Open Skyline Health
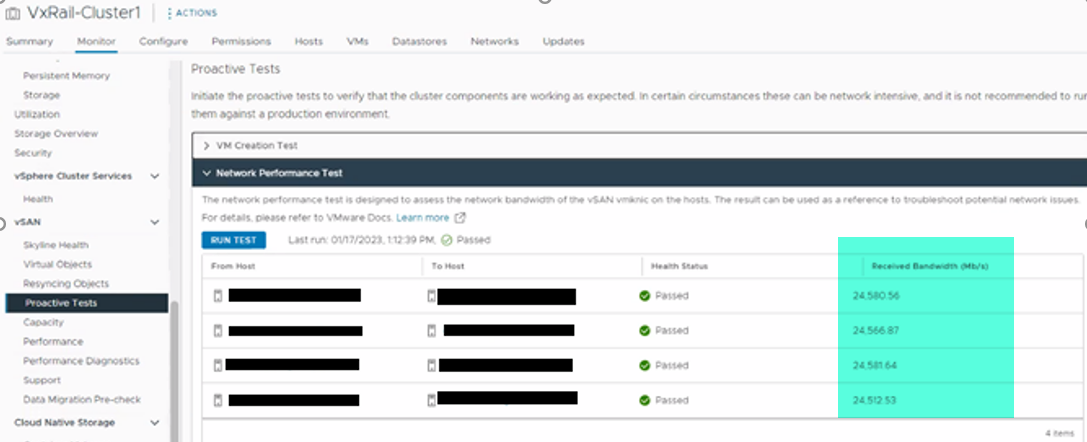Viewport: 1087px width, 442px height. point(55,245)
